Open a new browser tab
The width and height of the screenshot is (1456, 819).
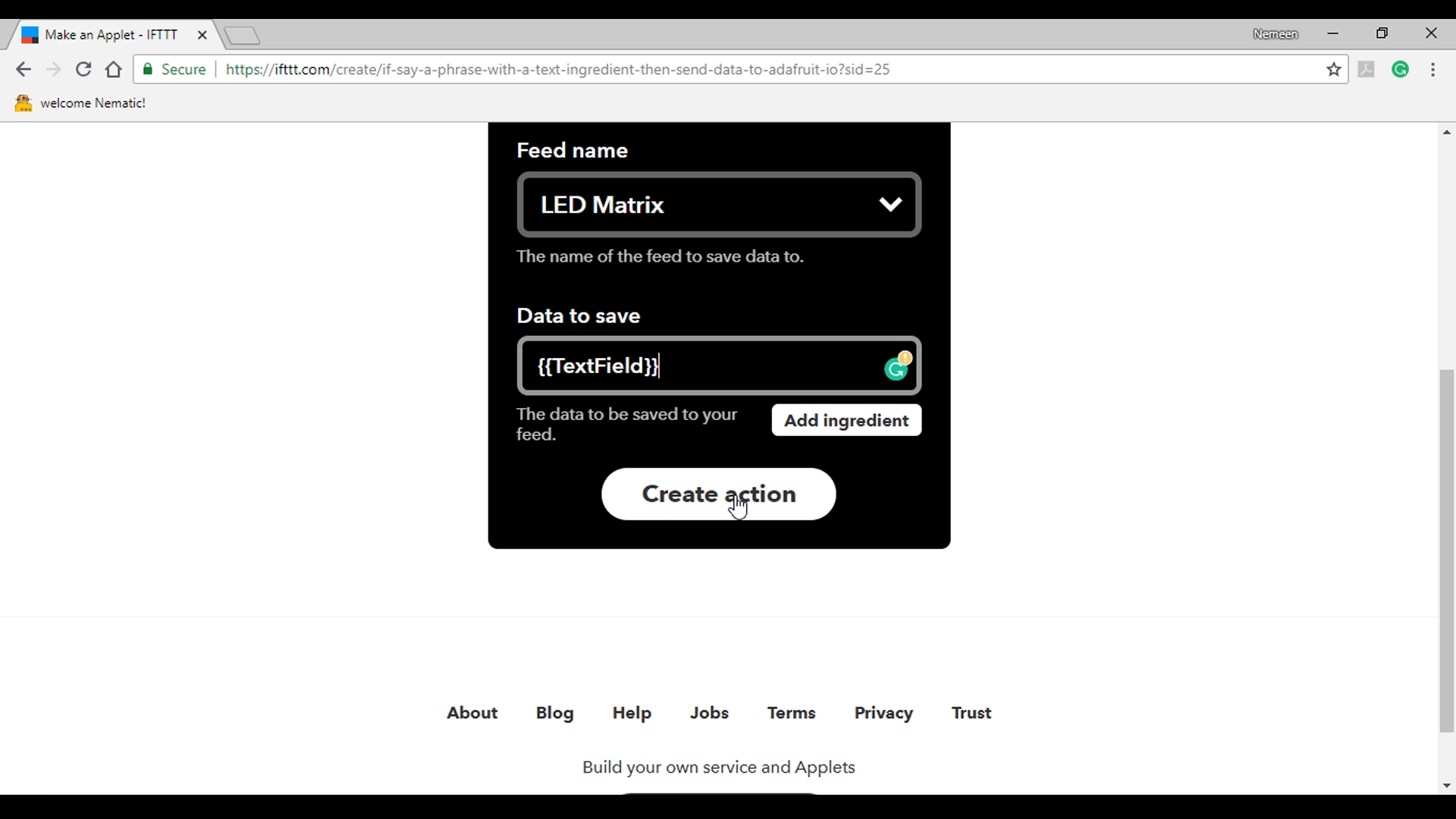pyautogui.click(x=243, y=35)
